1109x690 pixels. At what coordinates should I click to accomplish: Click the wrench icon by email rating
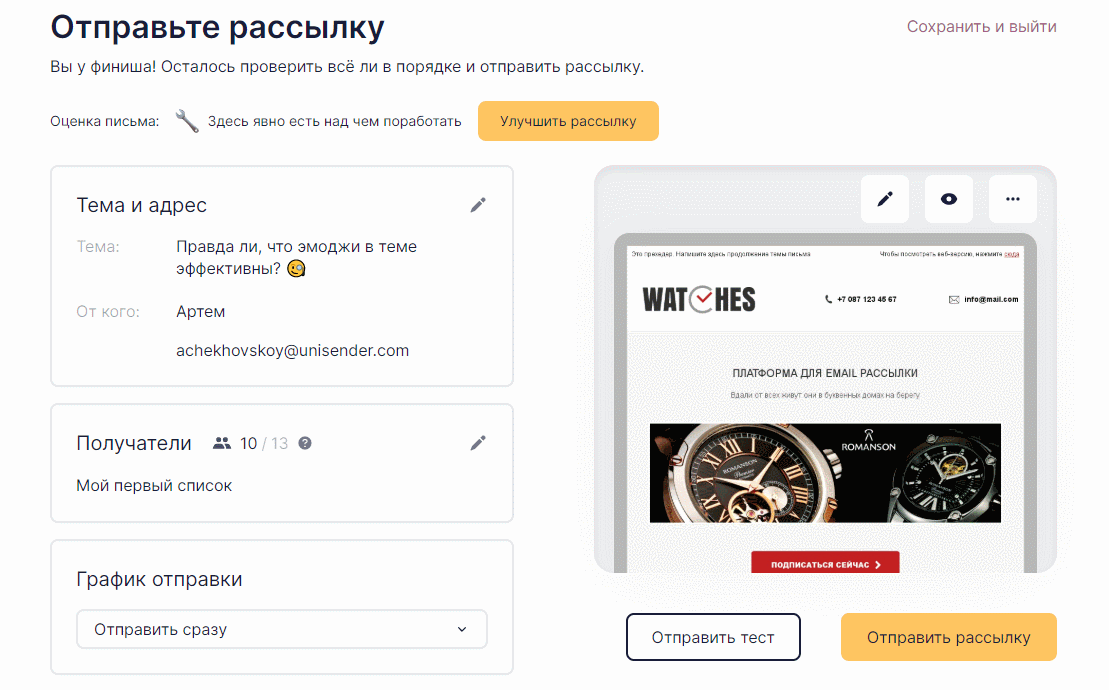pos(187,121)
